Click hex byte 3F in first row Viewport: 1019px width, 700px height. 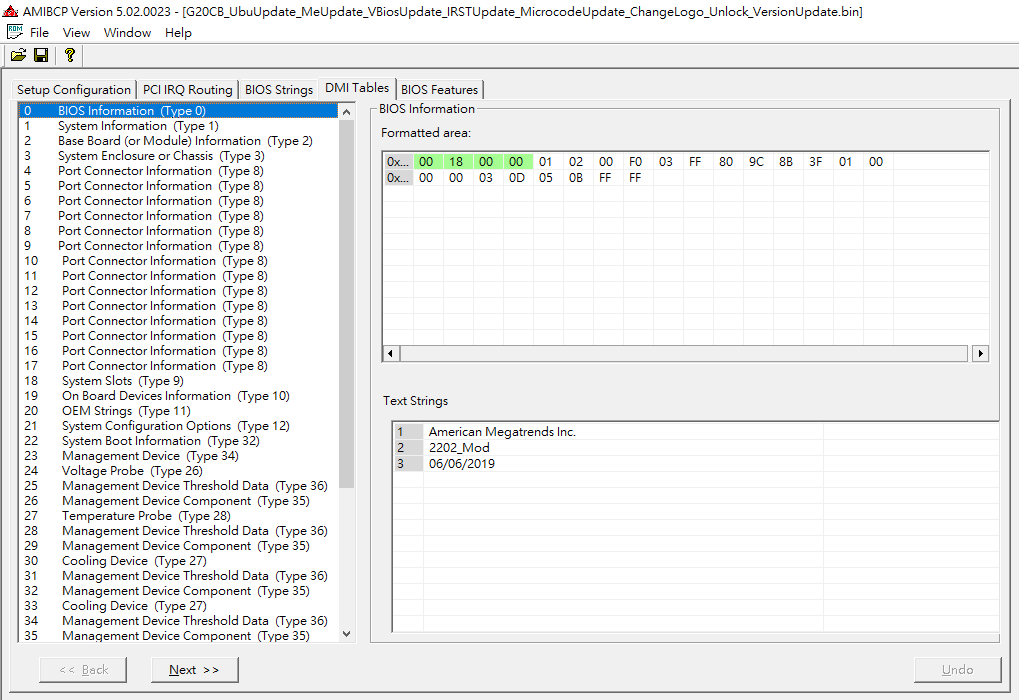(x=816, y=161)
